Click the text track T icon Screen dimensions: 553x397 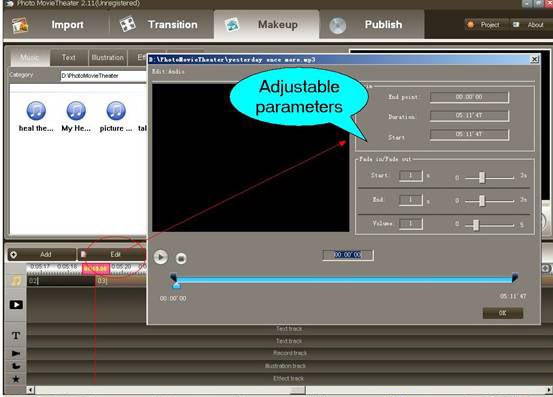tap(16, 335)
